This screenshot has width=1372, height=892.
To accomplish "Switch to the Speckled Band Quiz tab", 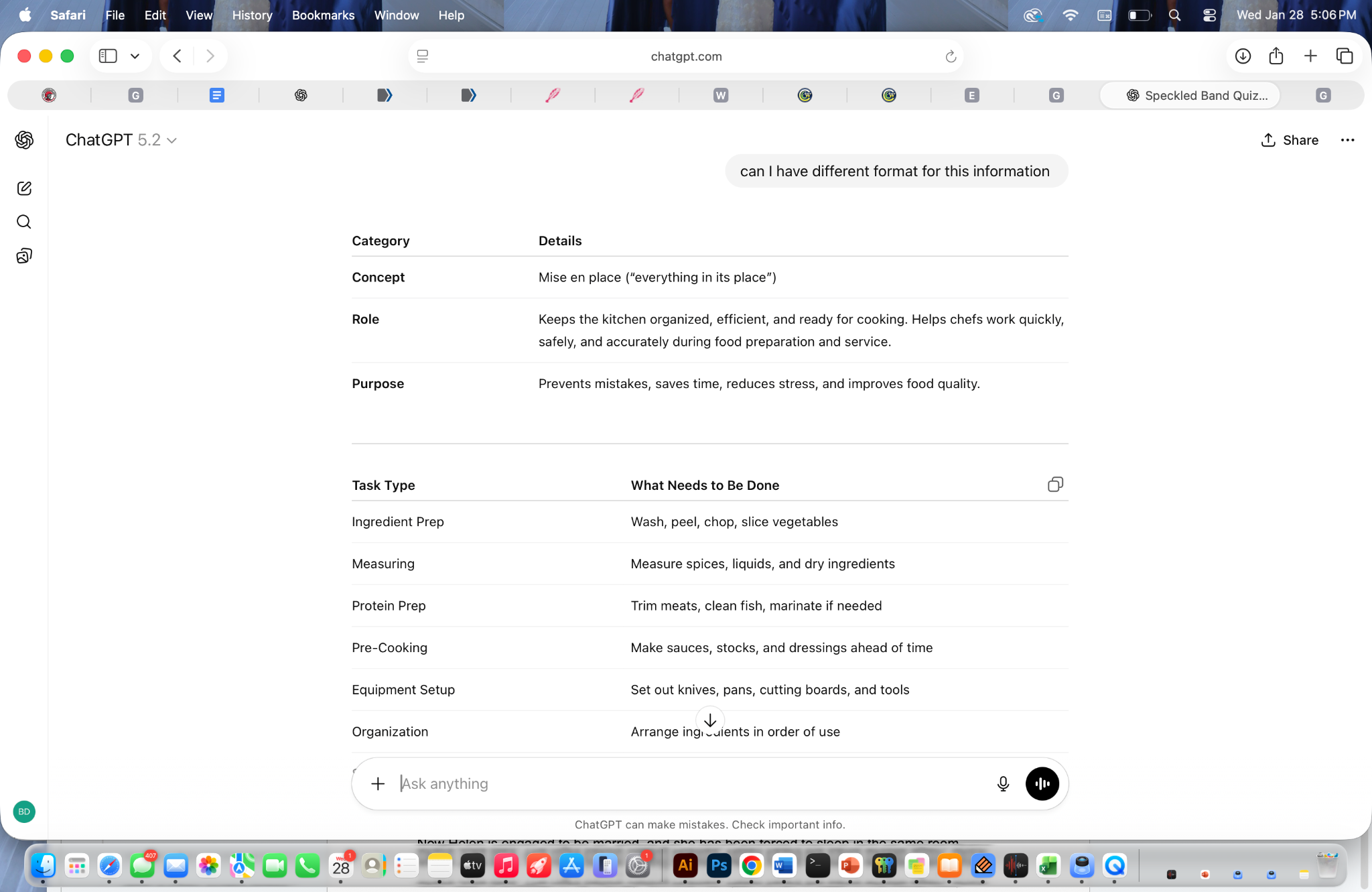I will pos(1196,95).
